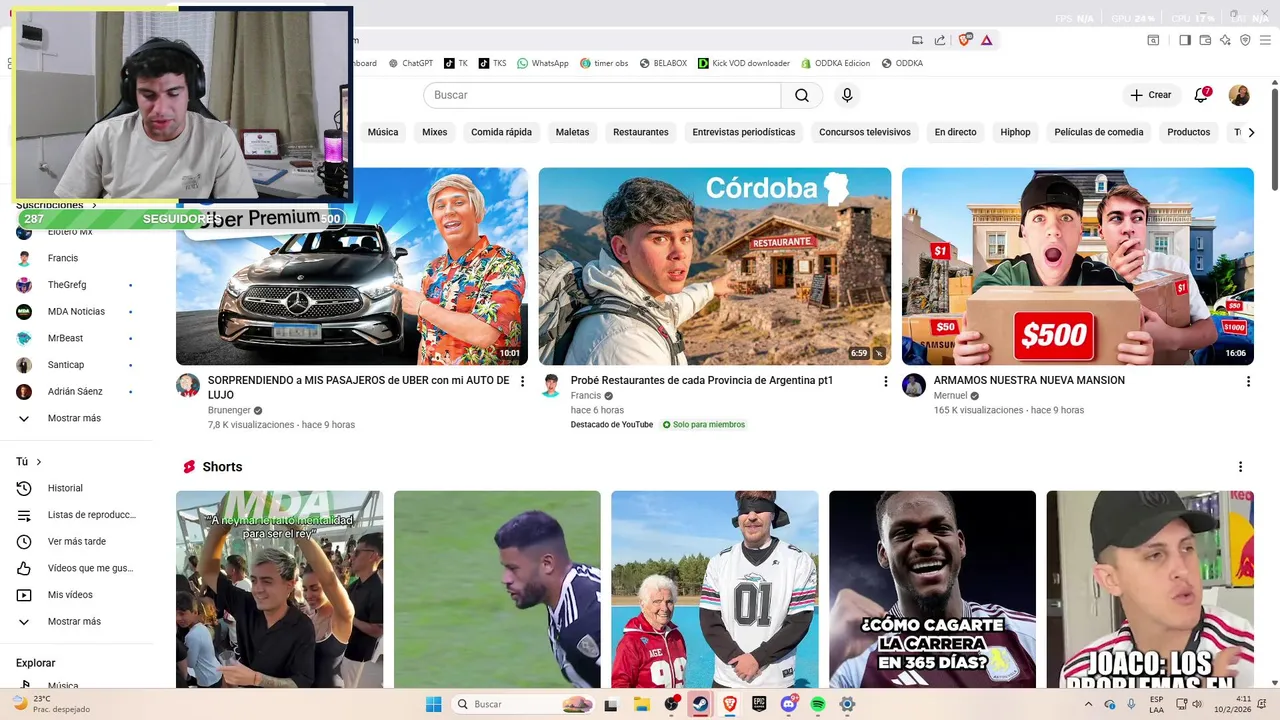Click the YouTube search magnifier button
Image resolution: width=1280 pixels, height=720 pixels.
pos(802,95)
